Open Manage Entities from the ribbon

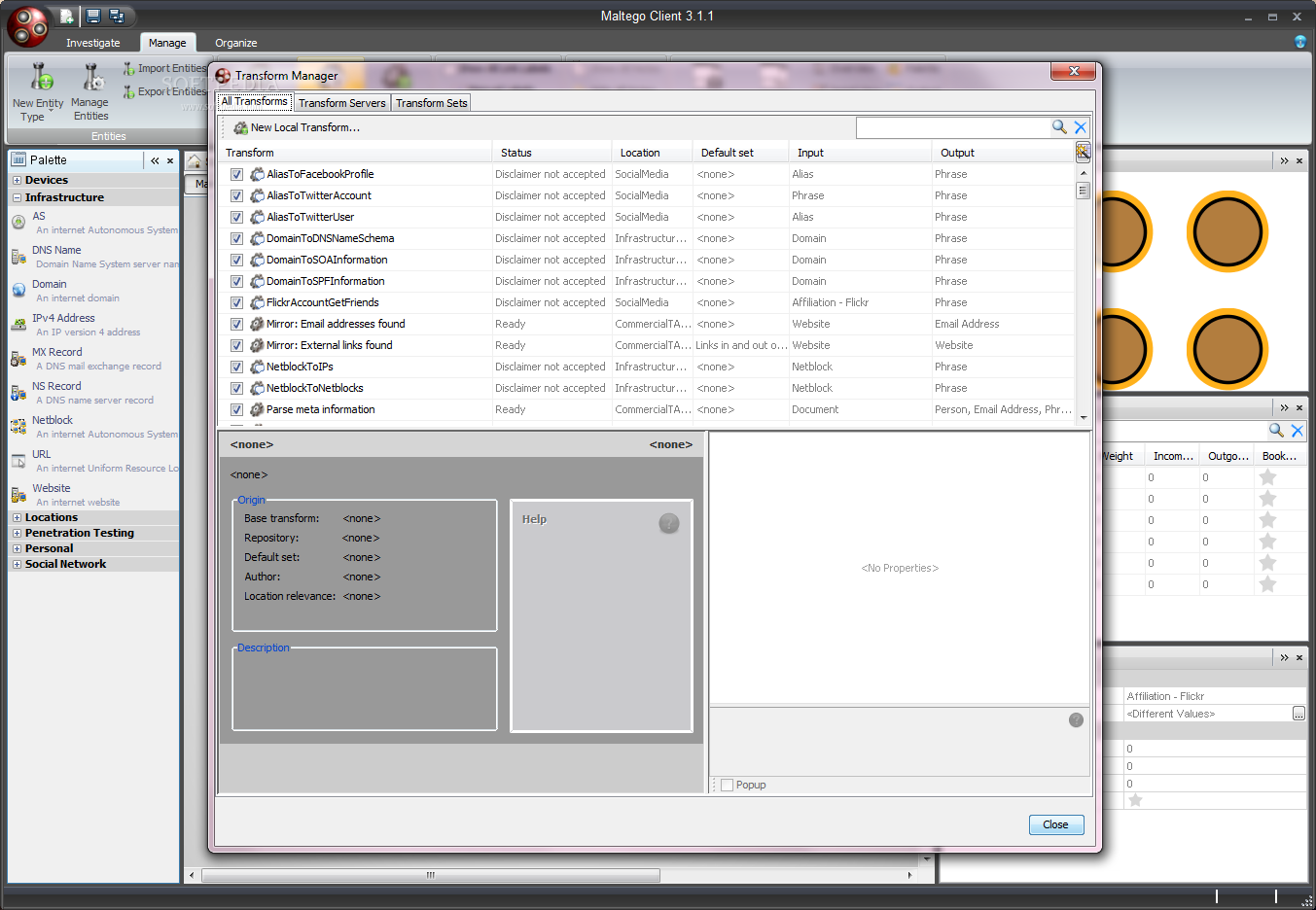(90, 93)
